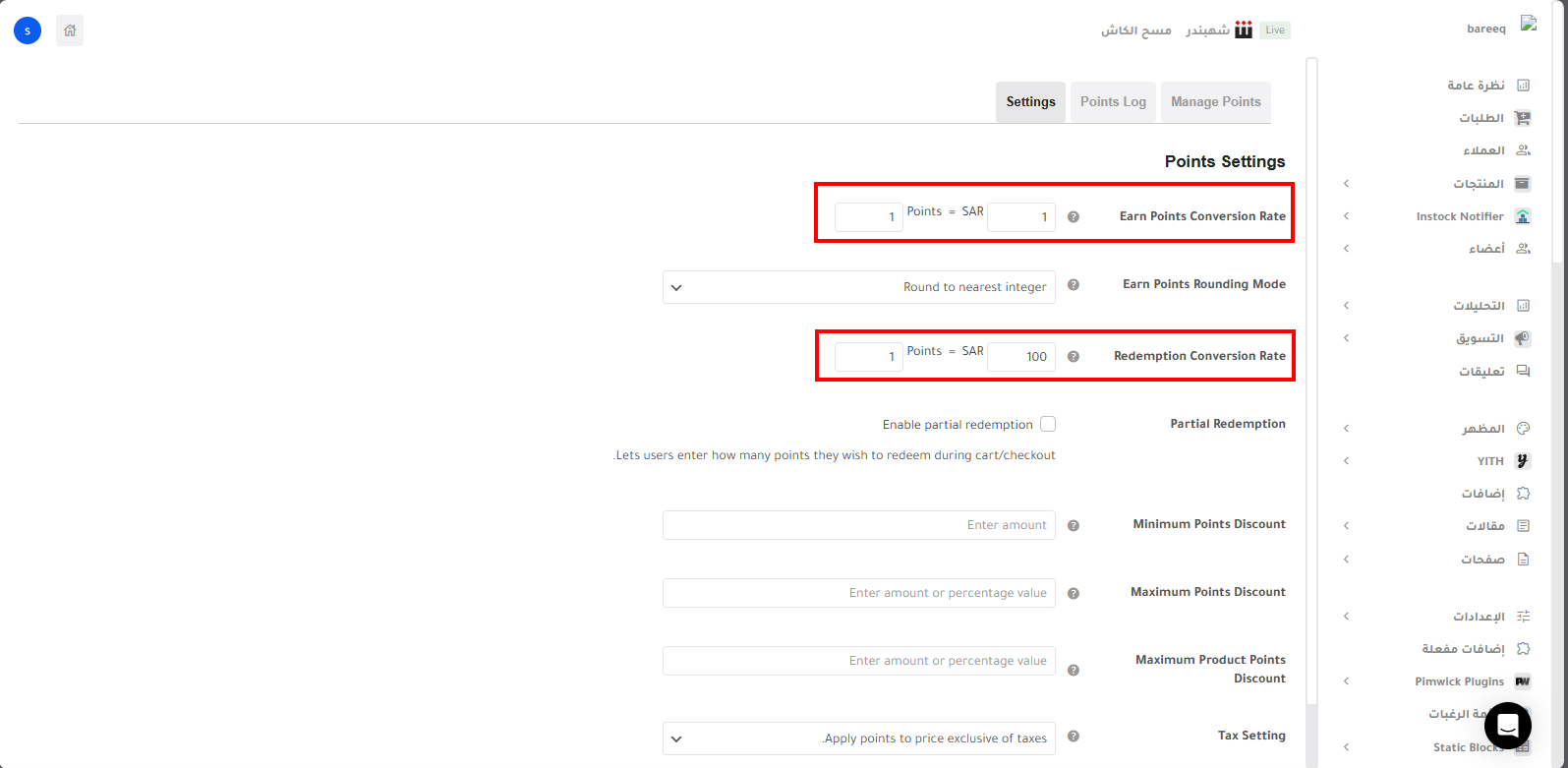Click the home icon in top bar

[70, 30]
